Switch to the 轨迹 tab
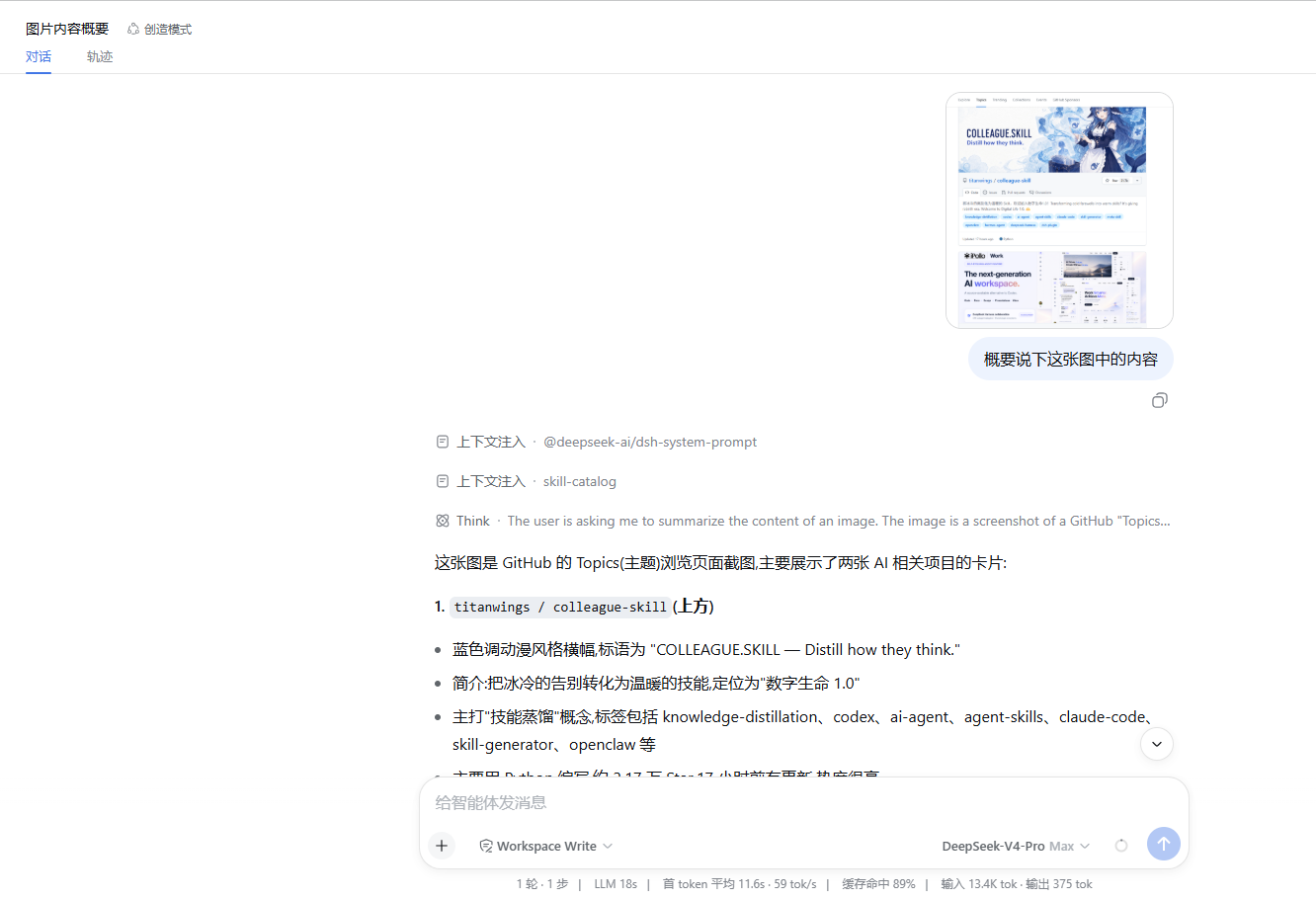Screen dimensions: 1316x900 100,56
